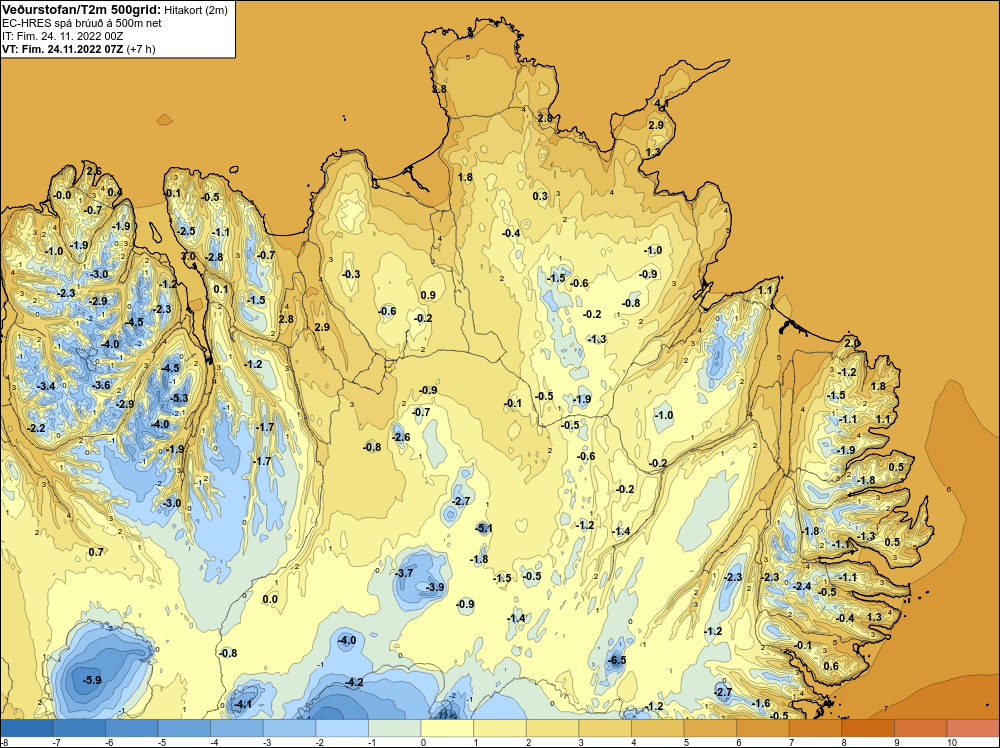This screenshot has height=748, width=1000.
Task: Click the 'VT: Fim. 24.11.2022 07Z (+7 h)' line
Action: [x=78, y=49]
